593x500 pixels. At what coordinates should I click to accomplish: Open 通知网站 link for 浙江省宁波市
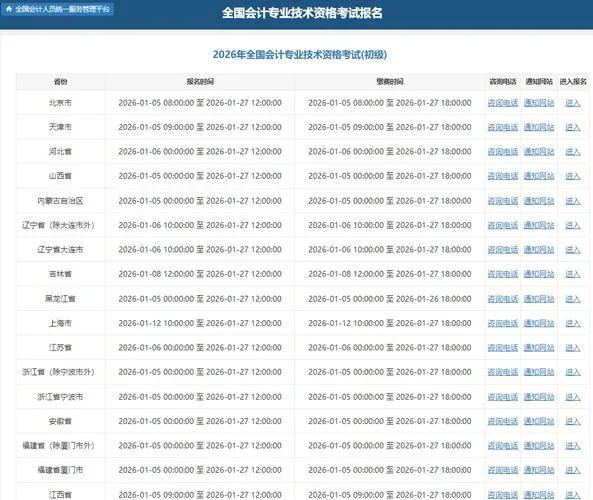[x=539, y=396]
